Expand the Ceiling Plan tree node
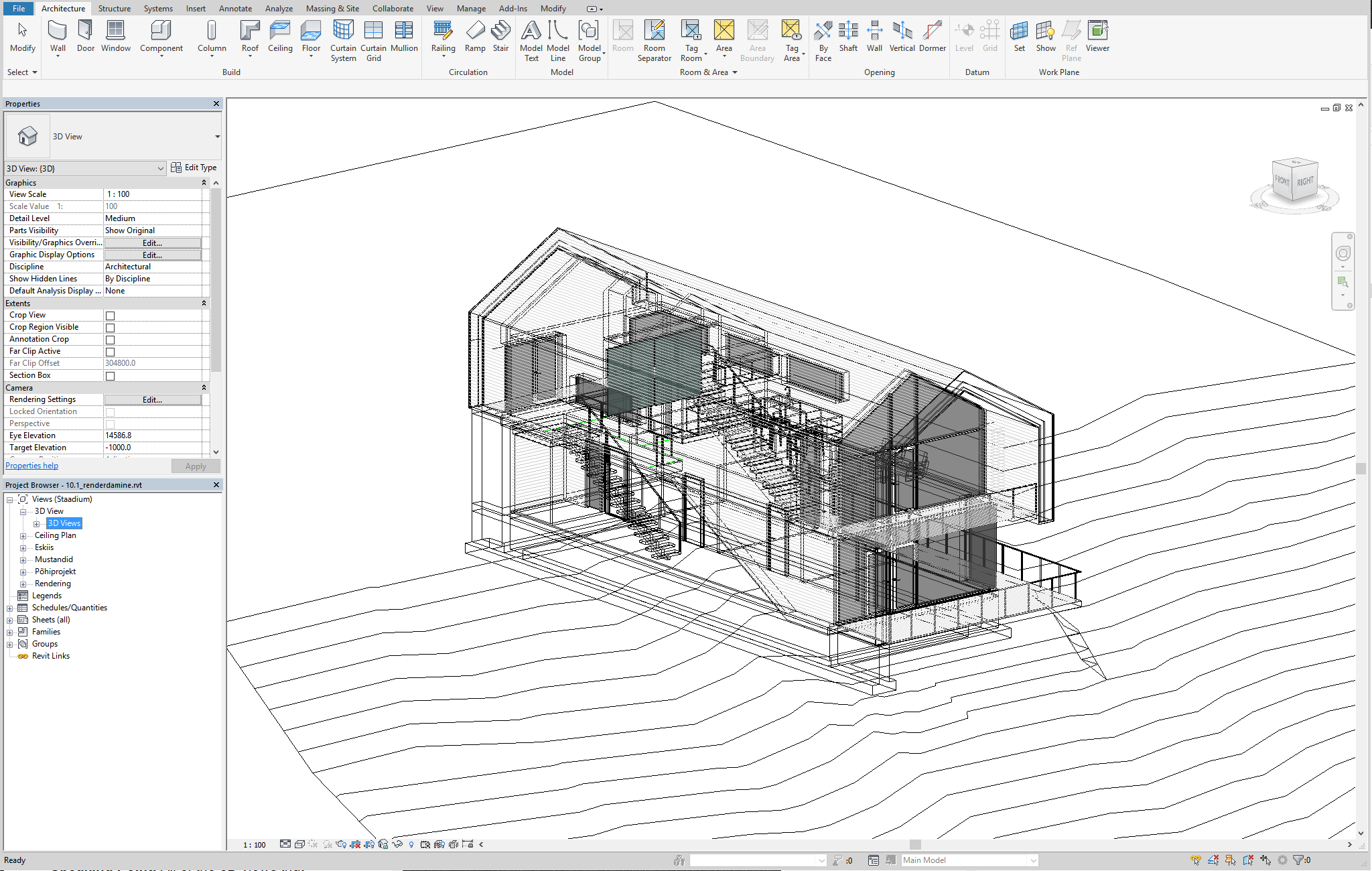1372x871 pixels. click(x=23, y=536)
